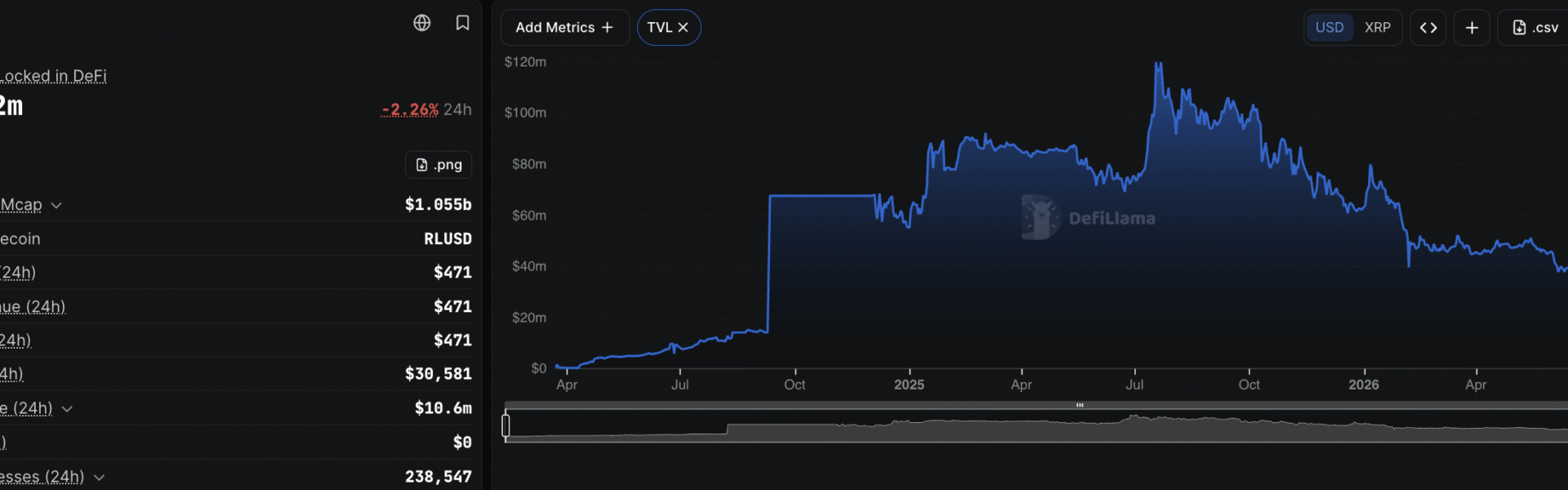Viewport: 1568px width, 490px height.
Task: Open the embed code icon
Action: [1428, 28]
